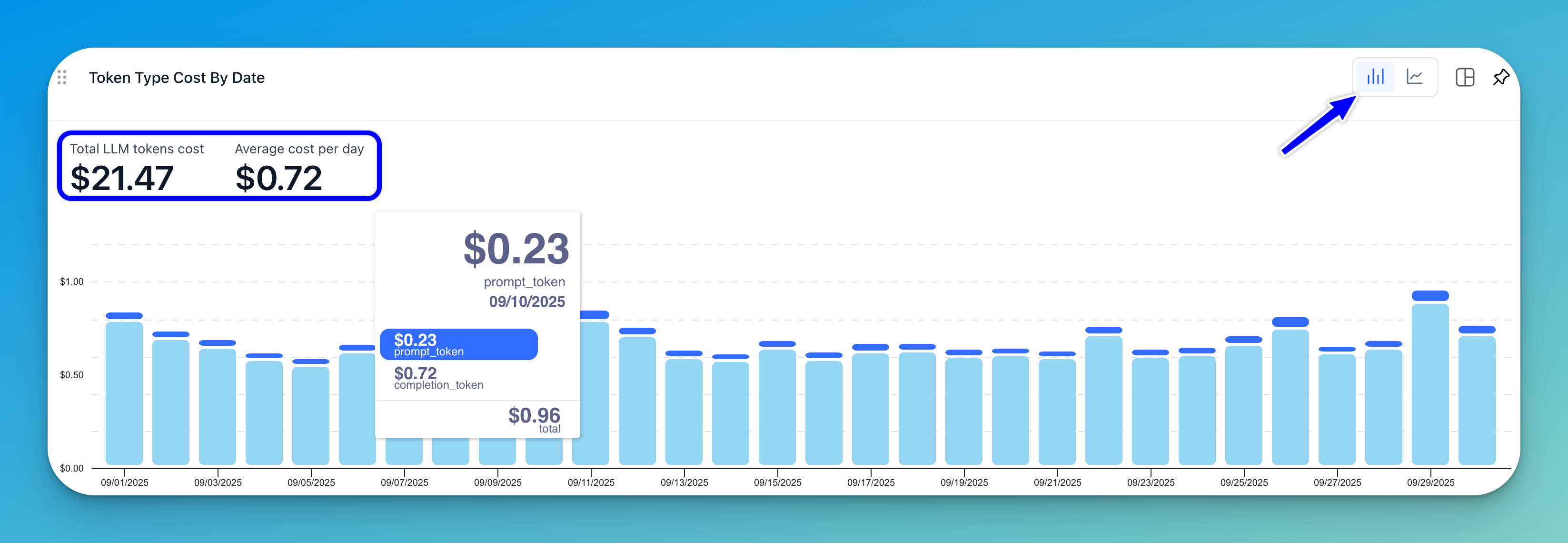Switch to line chart view
The width and height of the screenshot is (1568, 543).
1415,77
